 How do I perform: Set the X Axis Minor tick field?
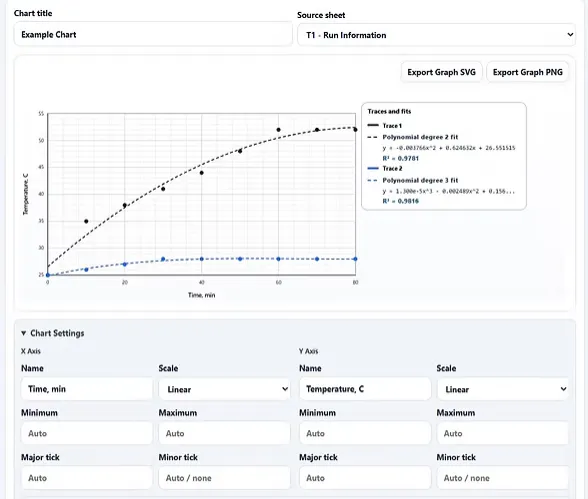224,478
